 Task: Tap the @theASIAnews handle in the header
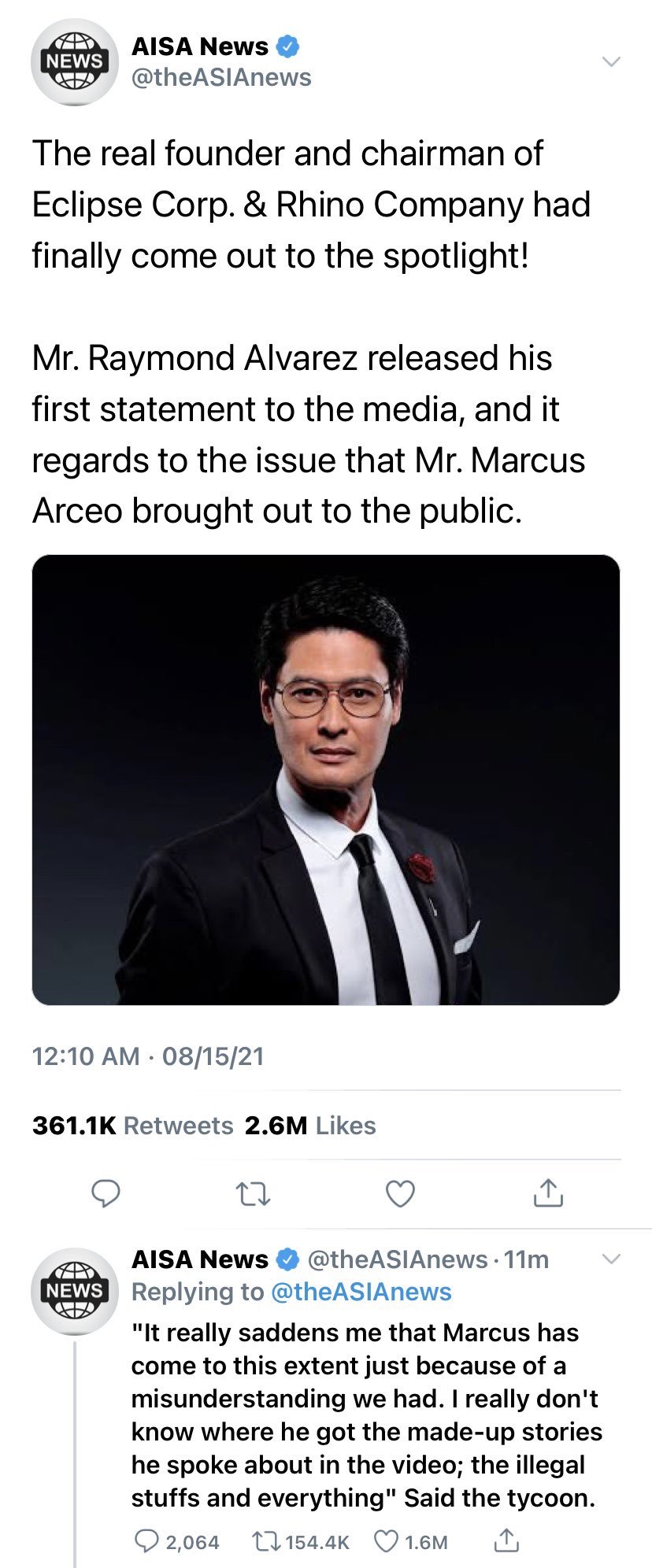(x=221, y=78)
